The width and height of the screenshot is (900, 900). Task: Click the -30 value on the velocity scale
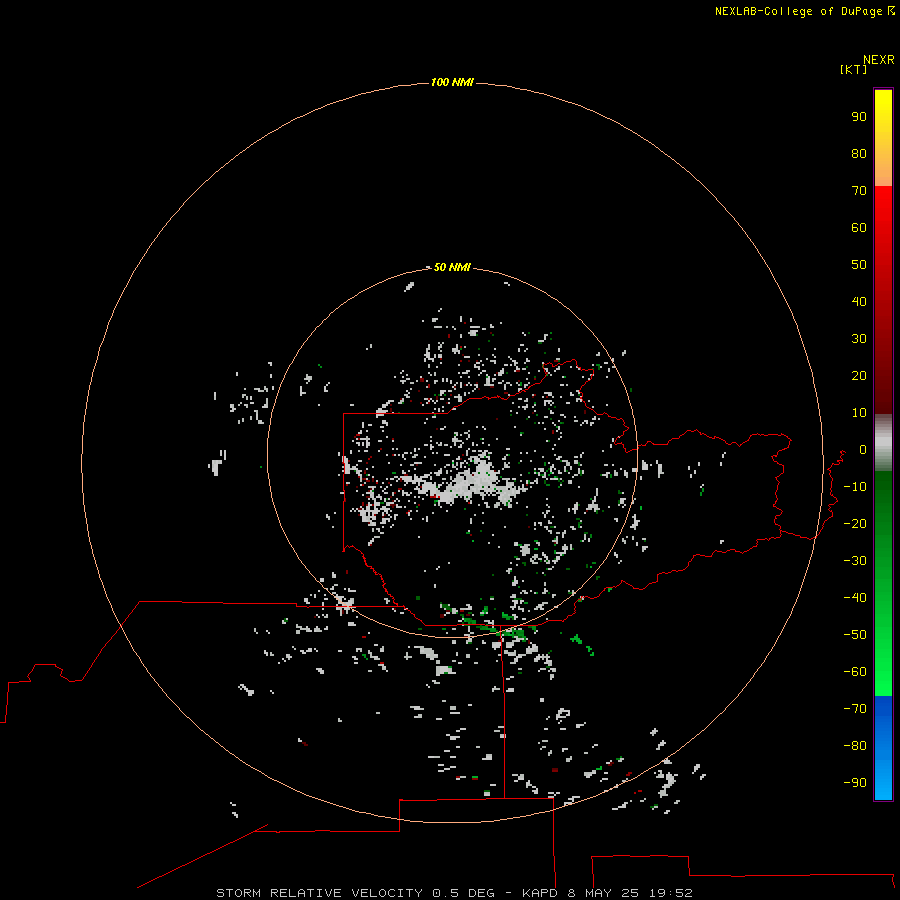[x=855, y=561]
